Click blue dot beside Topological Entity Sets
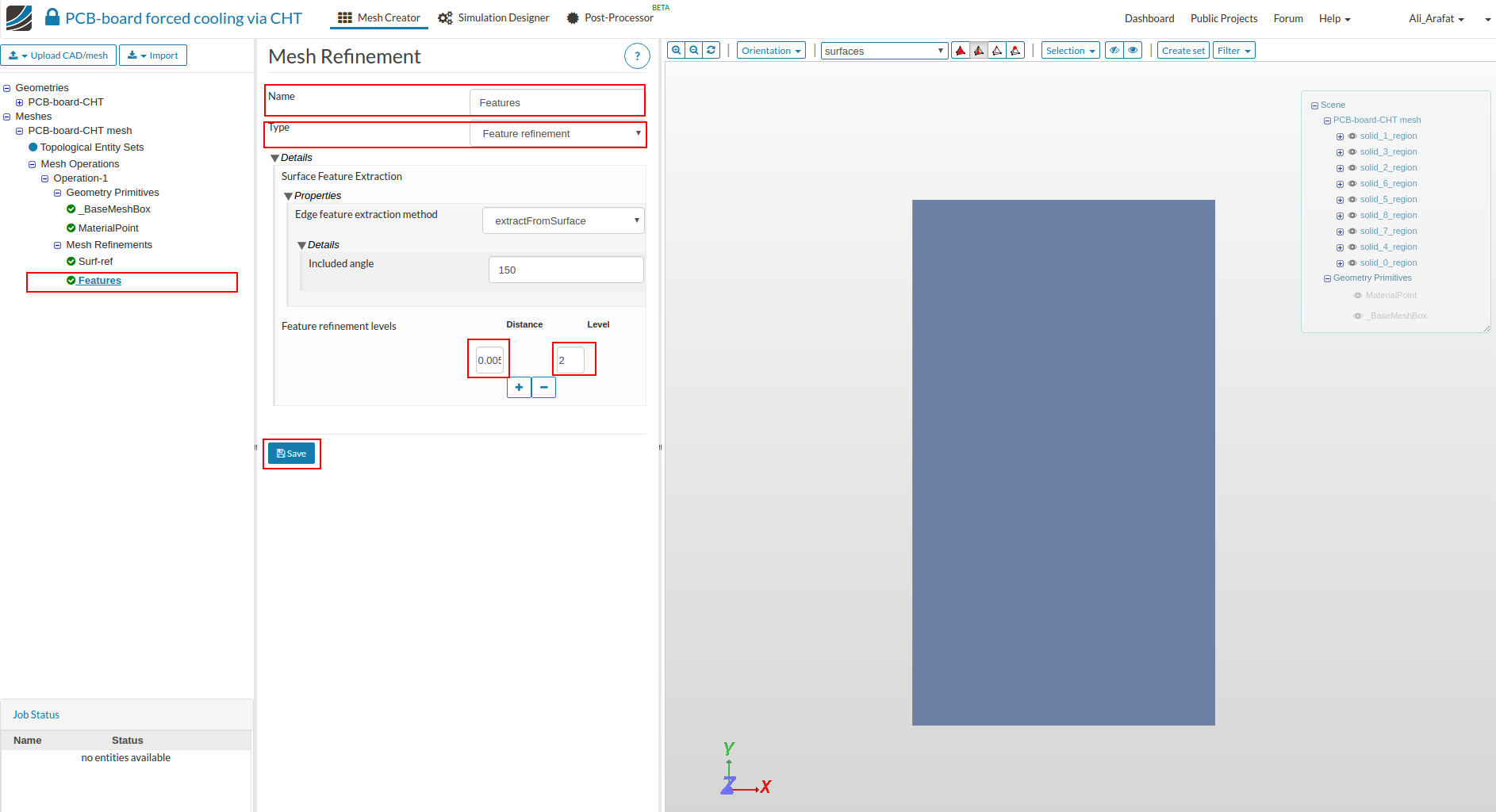The height and width of the screenshot is (812, 1496). coord(33,147)
